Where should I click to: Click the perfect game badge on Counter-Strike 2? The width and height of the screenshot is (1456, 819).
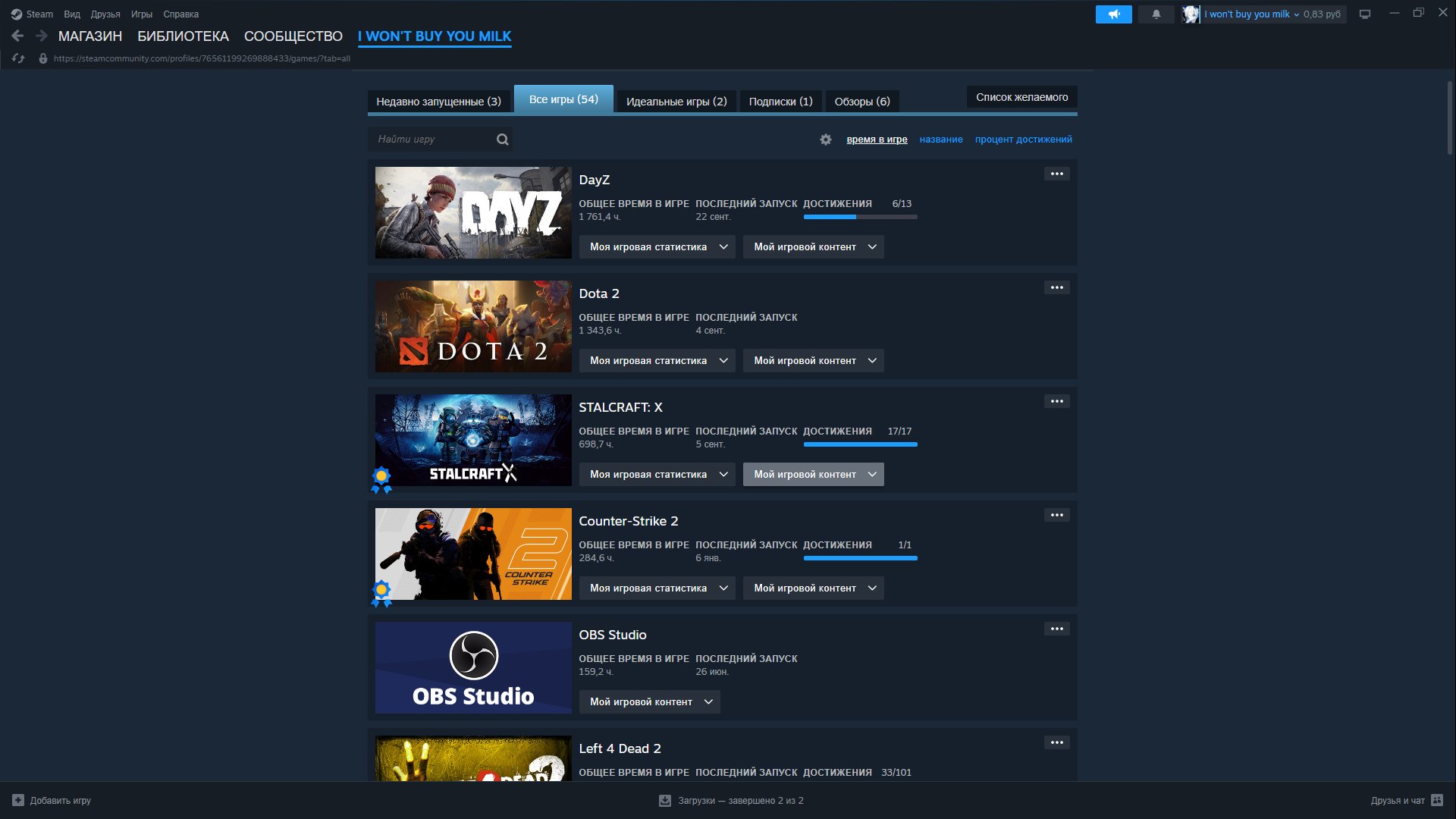381,593
